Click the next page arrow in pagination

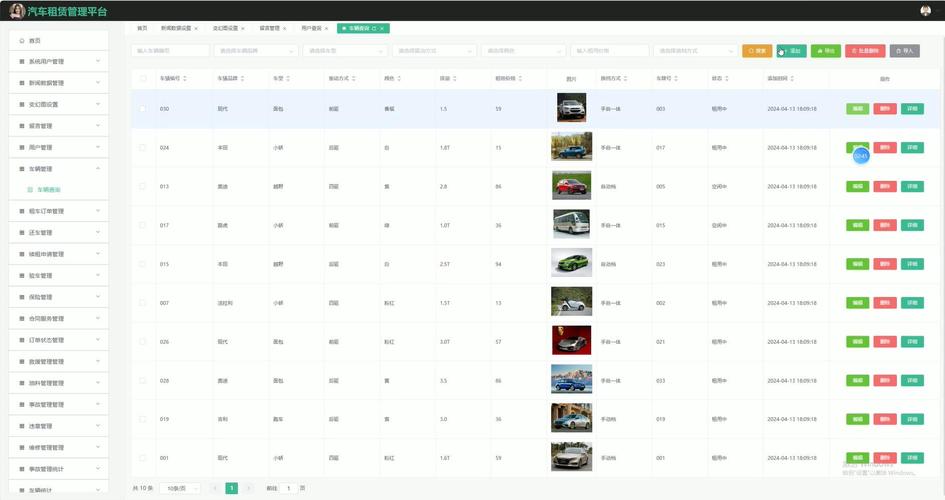[x=248, y=488]
